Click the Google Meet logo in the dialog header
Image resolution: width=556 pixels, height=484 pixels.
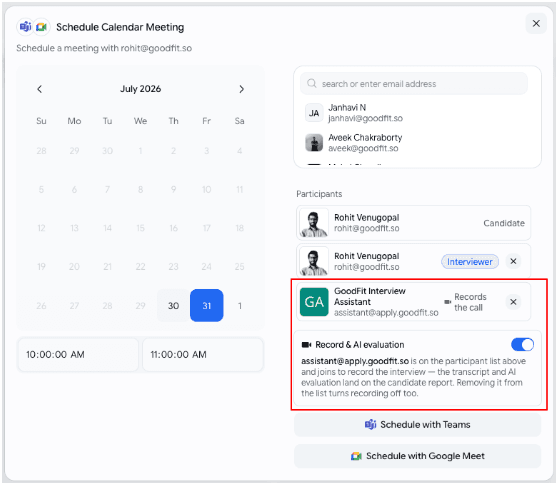click(41, 27)
